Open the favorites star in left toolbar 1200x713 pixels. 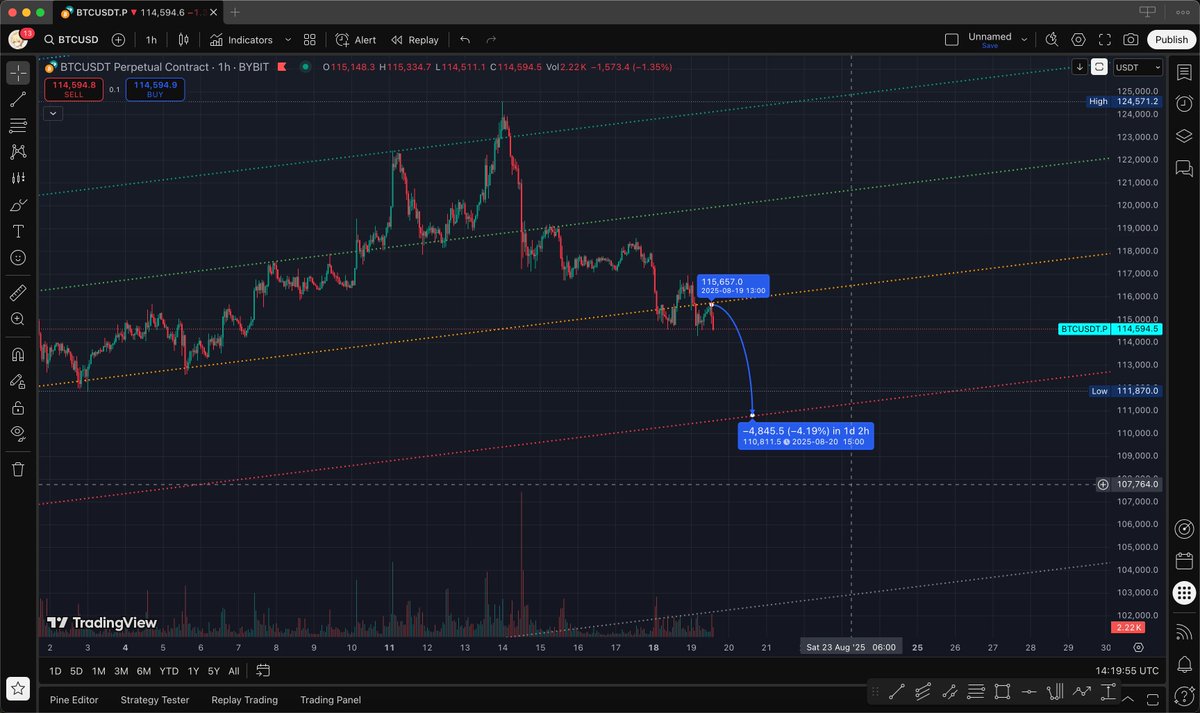click(x=18, y=688)
